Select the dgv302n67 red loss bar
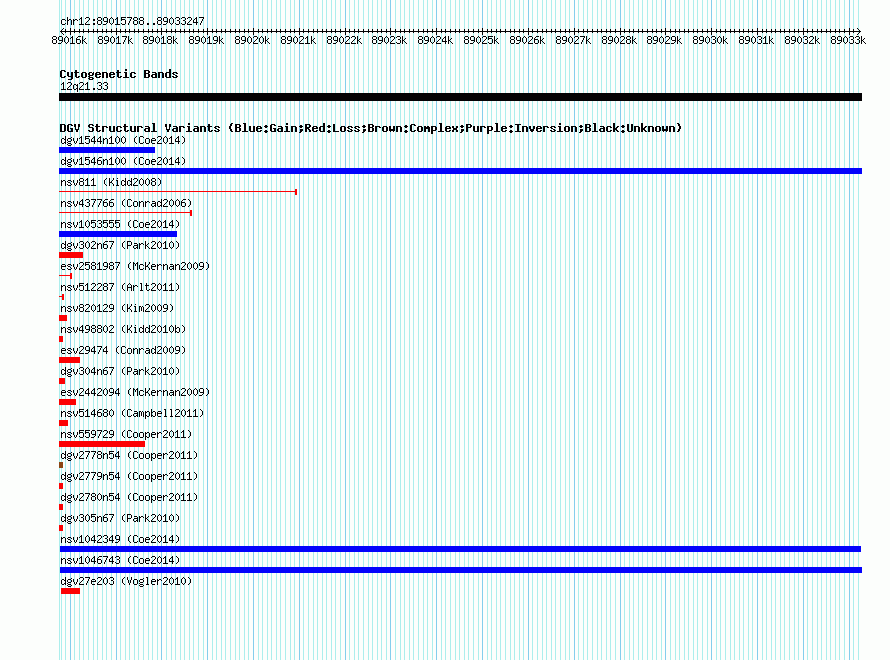The height and width of the screenshot is (660, 890). coord(71,255)
